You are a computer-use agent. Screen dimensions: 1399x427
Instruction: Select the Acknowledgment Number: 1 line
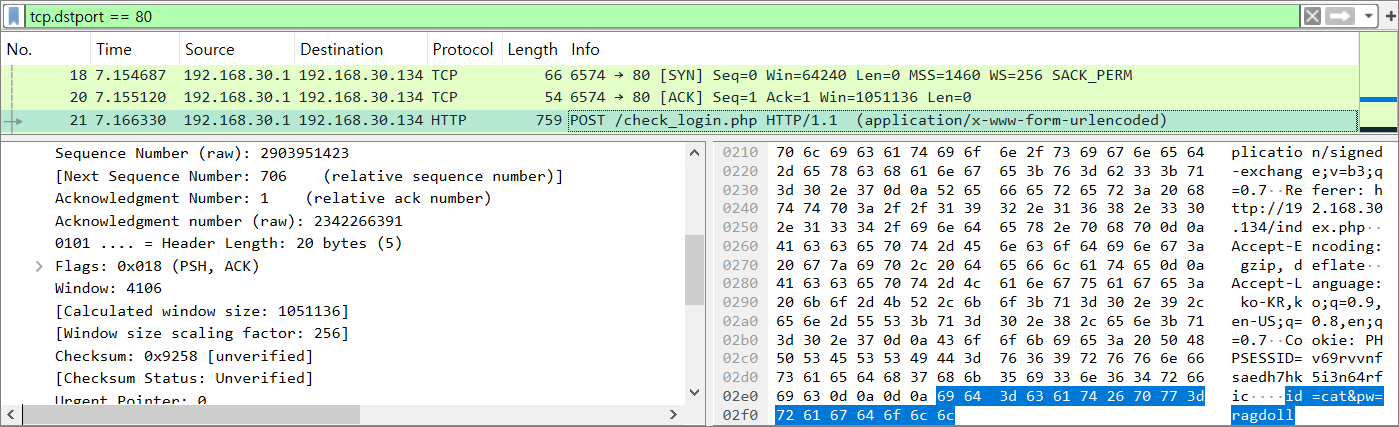coord(273,199)
